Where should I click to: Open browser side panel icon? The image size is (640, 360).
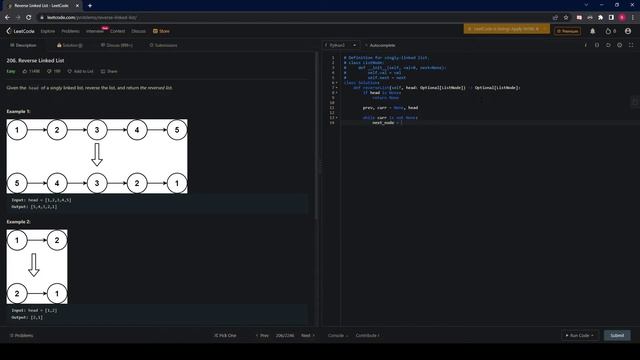click(x=611, y=18)
